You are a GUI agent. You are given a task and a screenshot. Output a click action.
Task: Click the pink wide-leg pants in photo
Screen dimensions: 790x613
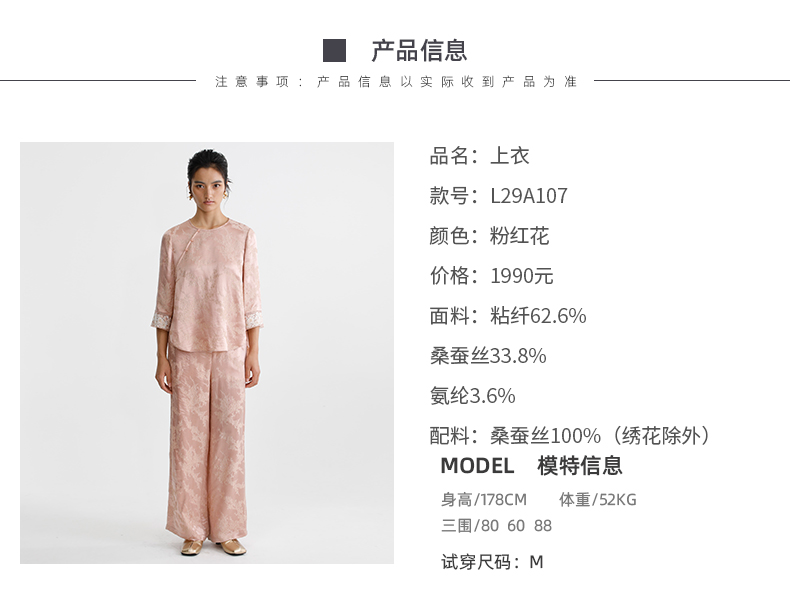click(207, 443)
